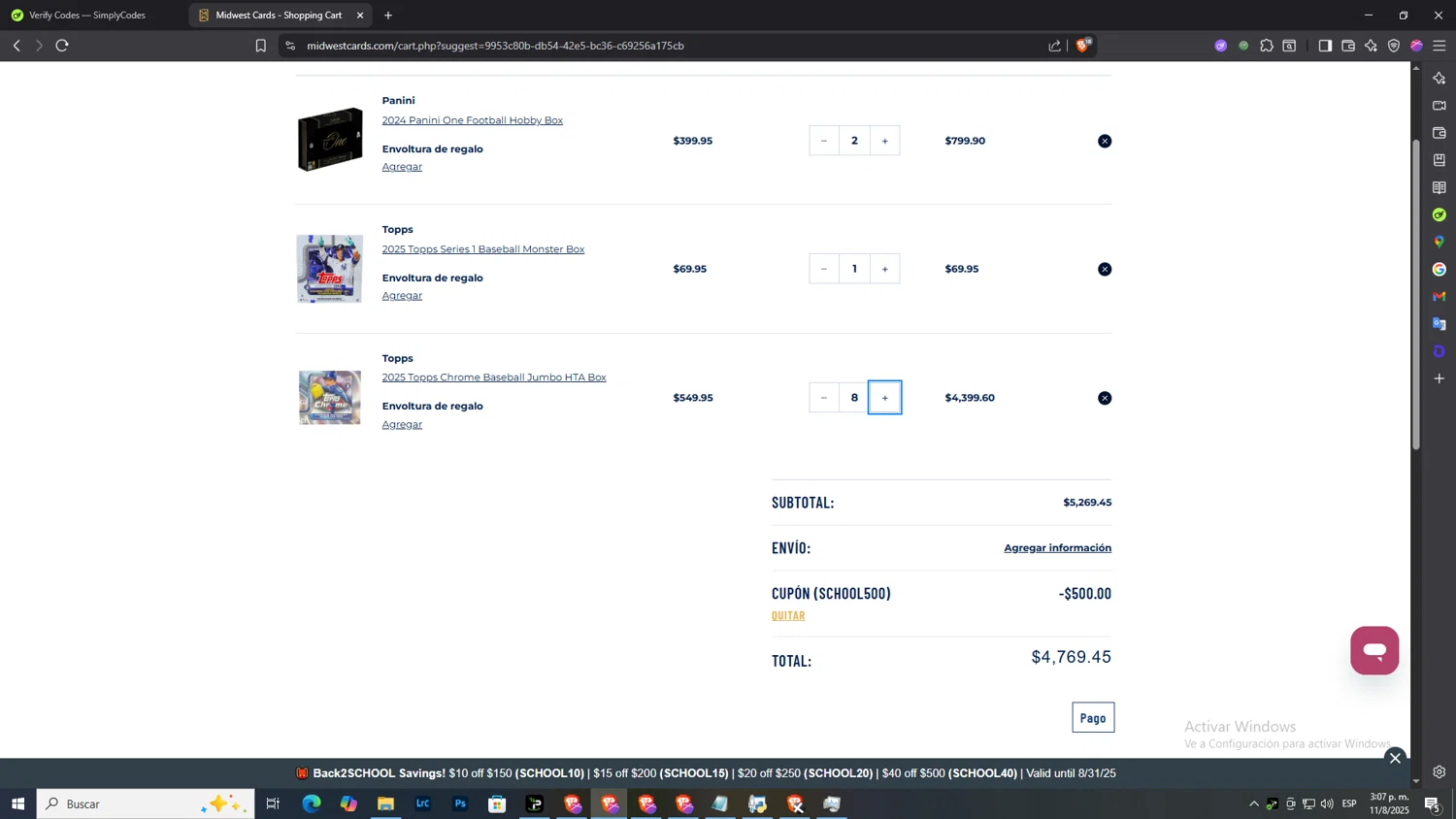This screenshot has height=819, width=1456.
Task: Click the Topps Chrome Jumbo box thumbnail
Action: pos(330,398)
